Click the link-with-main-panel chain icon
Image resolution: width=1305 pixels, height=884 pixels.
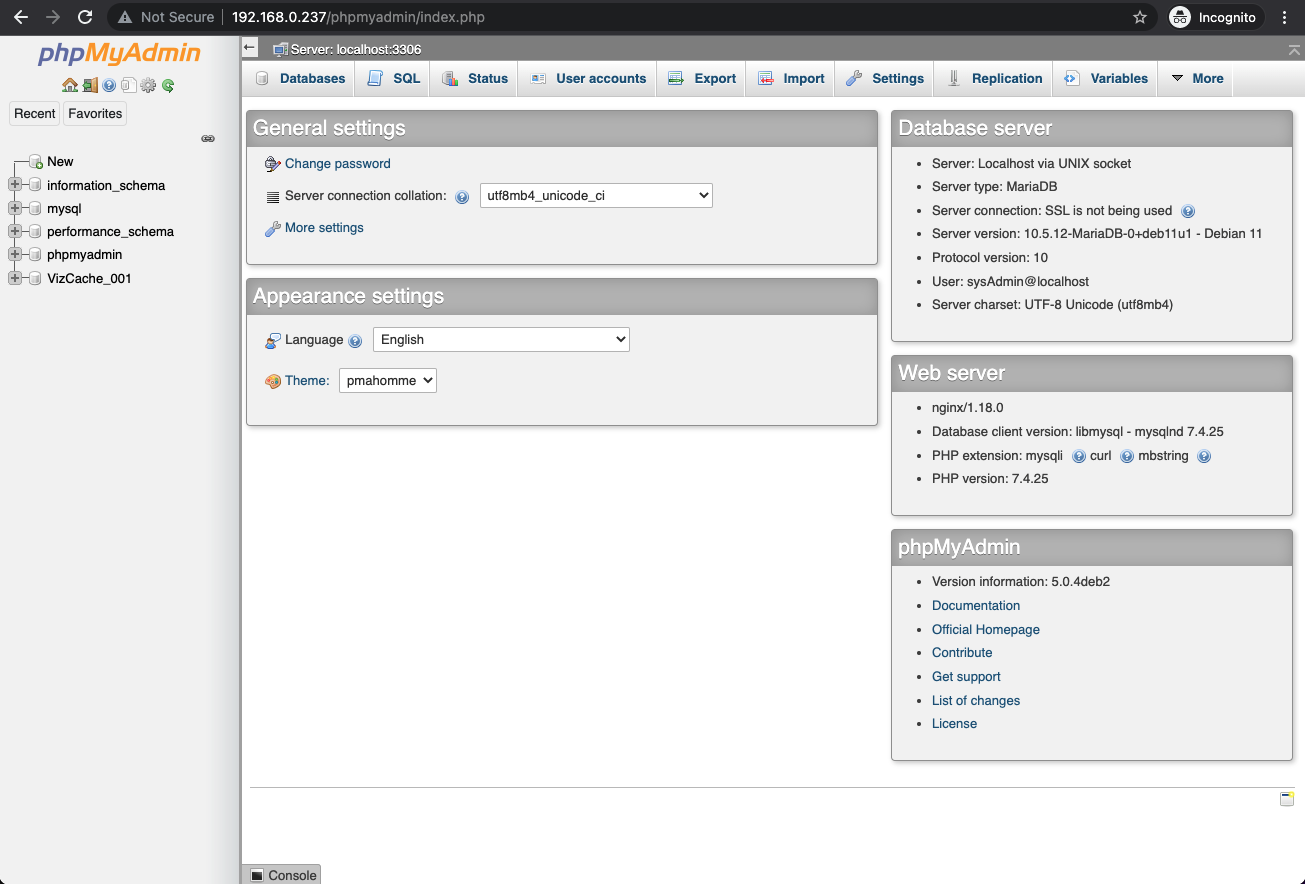pos(208,139)
